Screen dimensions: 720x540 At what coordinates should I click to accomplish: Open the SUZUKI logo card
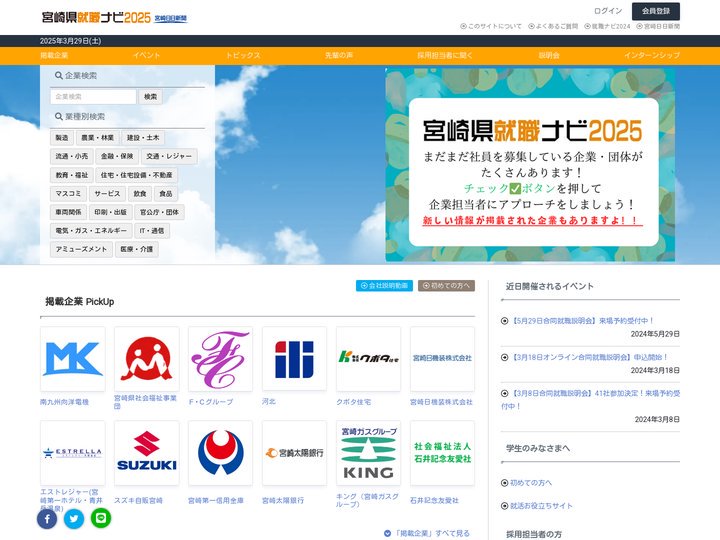(146, 453)
